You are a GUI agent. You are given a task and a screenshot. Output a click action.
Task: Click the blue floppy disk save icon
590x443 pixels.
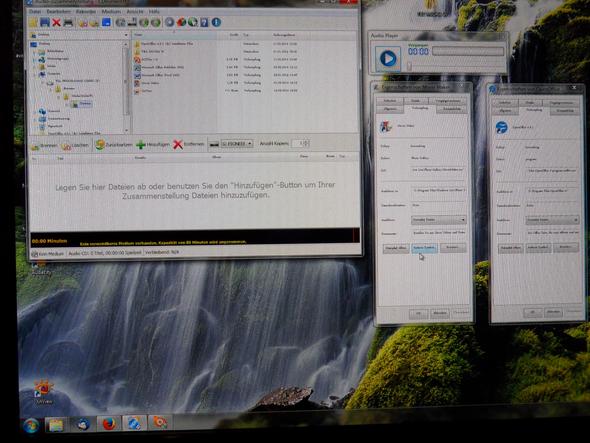tap(45, 22)
